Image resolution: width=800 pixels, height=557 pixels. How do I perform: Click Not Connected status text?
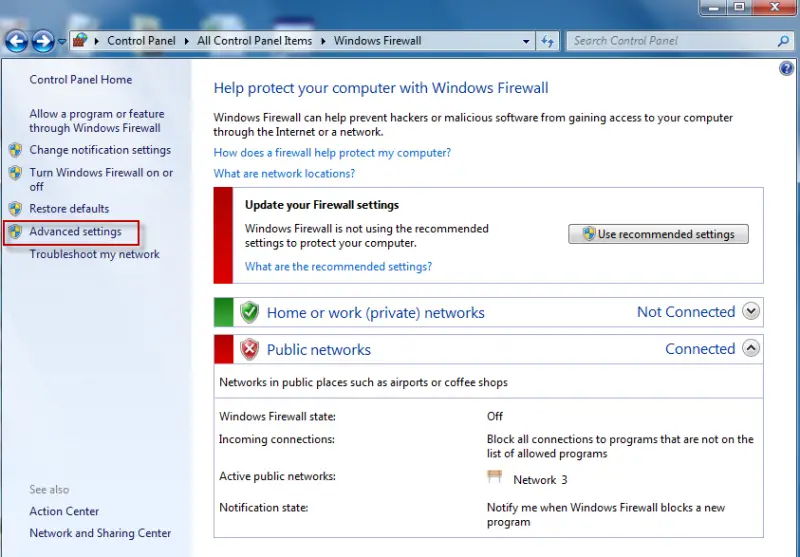pyautogui.click(x=686, y=312)
